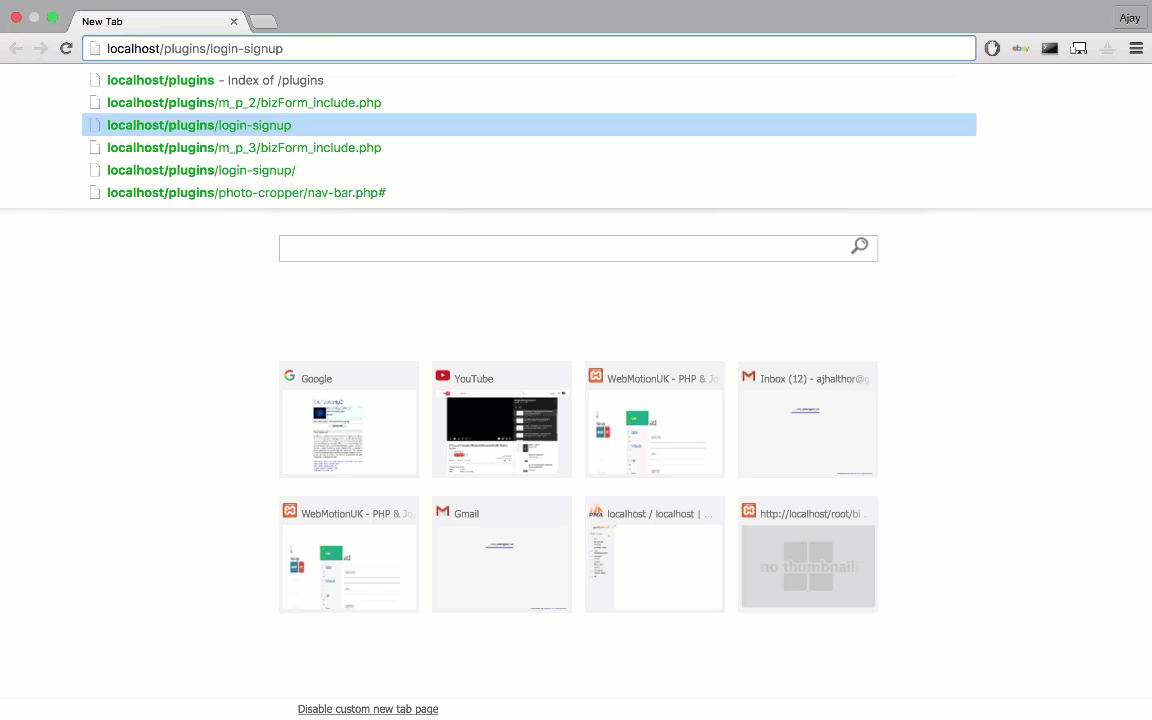Open a new tab with the tab button

pos(262,22)
